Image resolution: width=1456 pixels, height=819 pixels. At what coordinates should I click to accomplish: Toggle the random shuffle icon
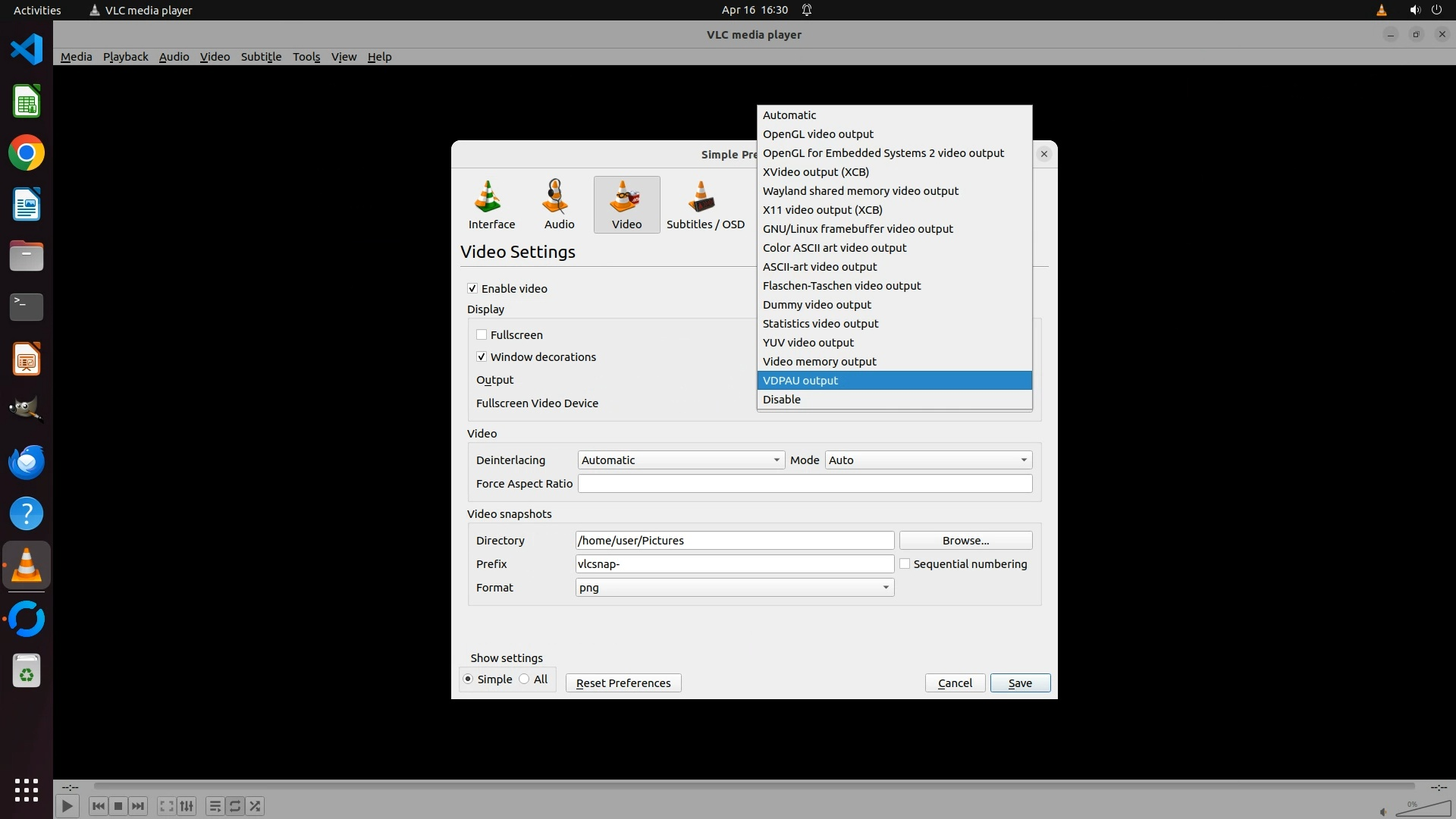point(256,806)
